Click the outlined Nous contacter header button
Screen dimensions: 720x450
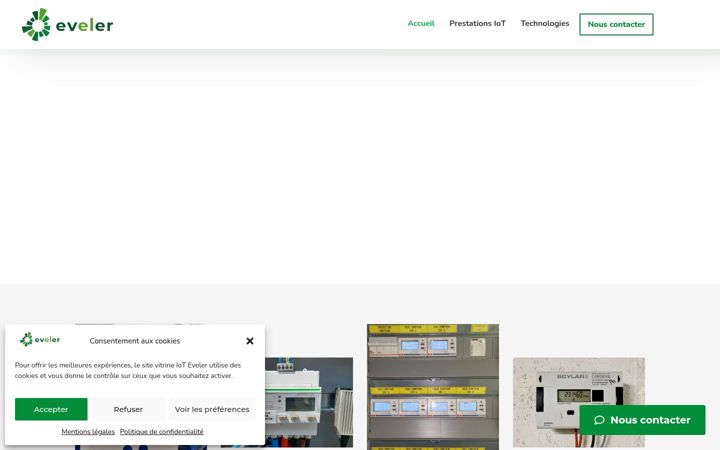tap(616, 24)
